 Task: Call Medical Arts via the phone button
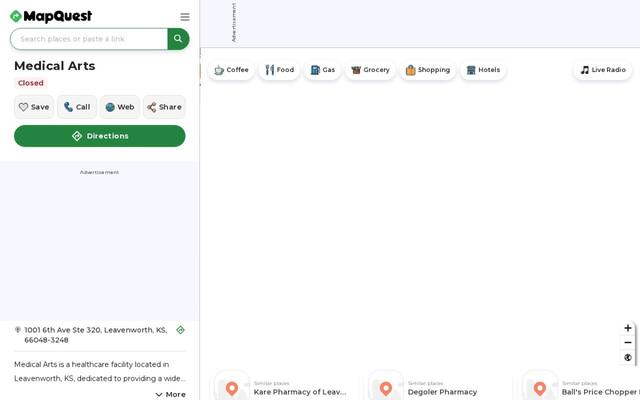[77, 107]
